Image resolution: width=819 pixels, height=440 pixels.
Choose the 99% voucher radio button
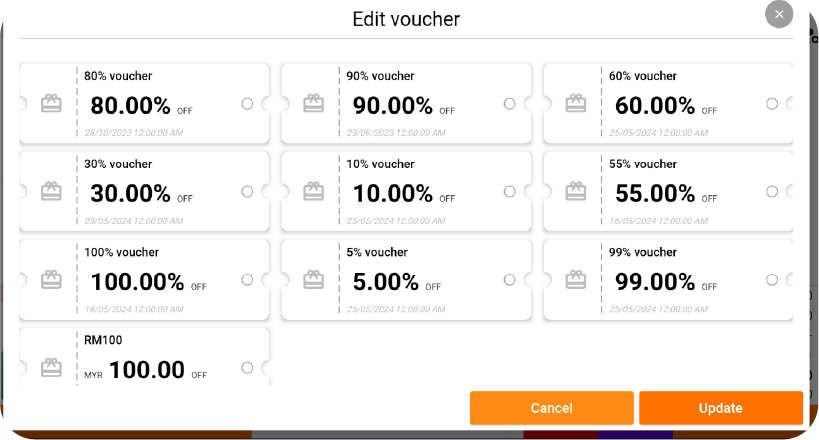point(771,280)
